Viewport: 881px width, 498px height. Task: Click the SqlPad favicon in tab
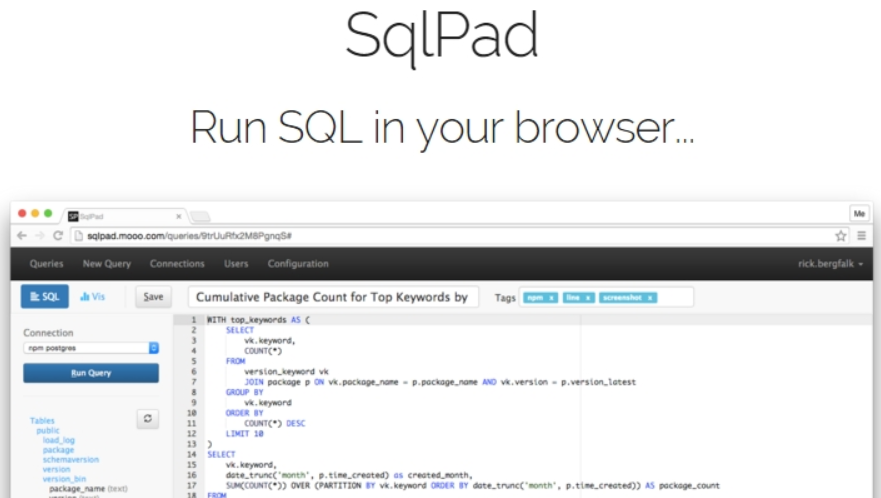click(73, 216)
